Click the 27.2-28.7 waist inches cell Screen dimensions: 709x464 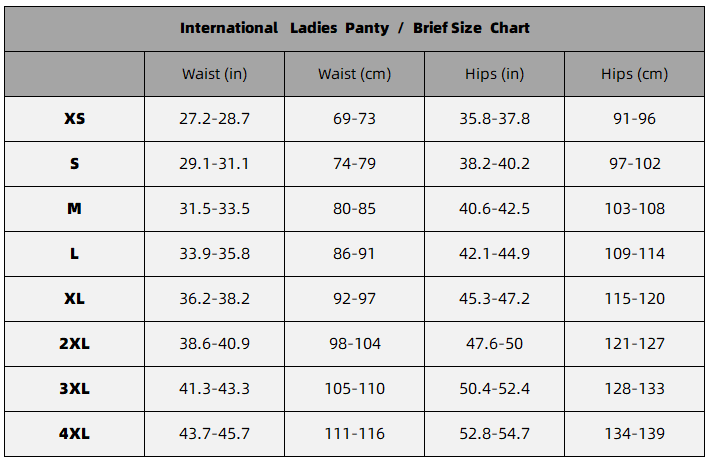click(x=214, y=118)
